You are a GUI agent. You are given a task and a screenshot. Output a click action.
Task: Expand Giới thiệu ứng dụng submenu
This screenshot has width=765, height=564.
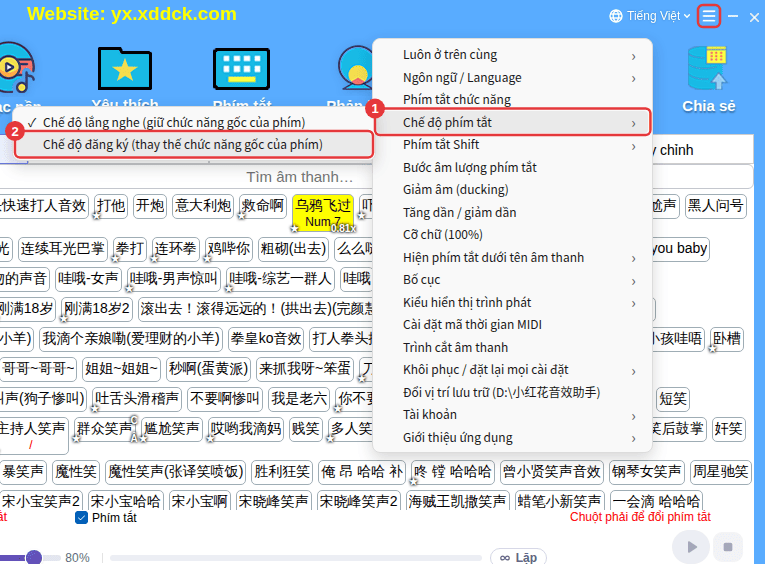(x=512, y=438)
